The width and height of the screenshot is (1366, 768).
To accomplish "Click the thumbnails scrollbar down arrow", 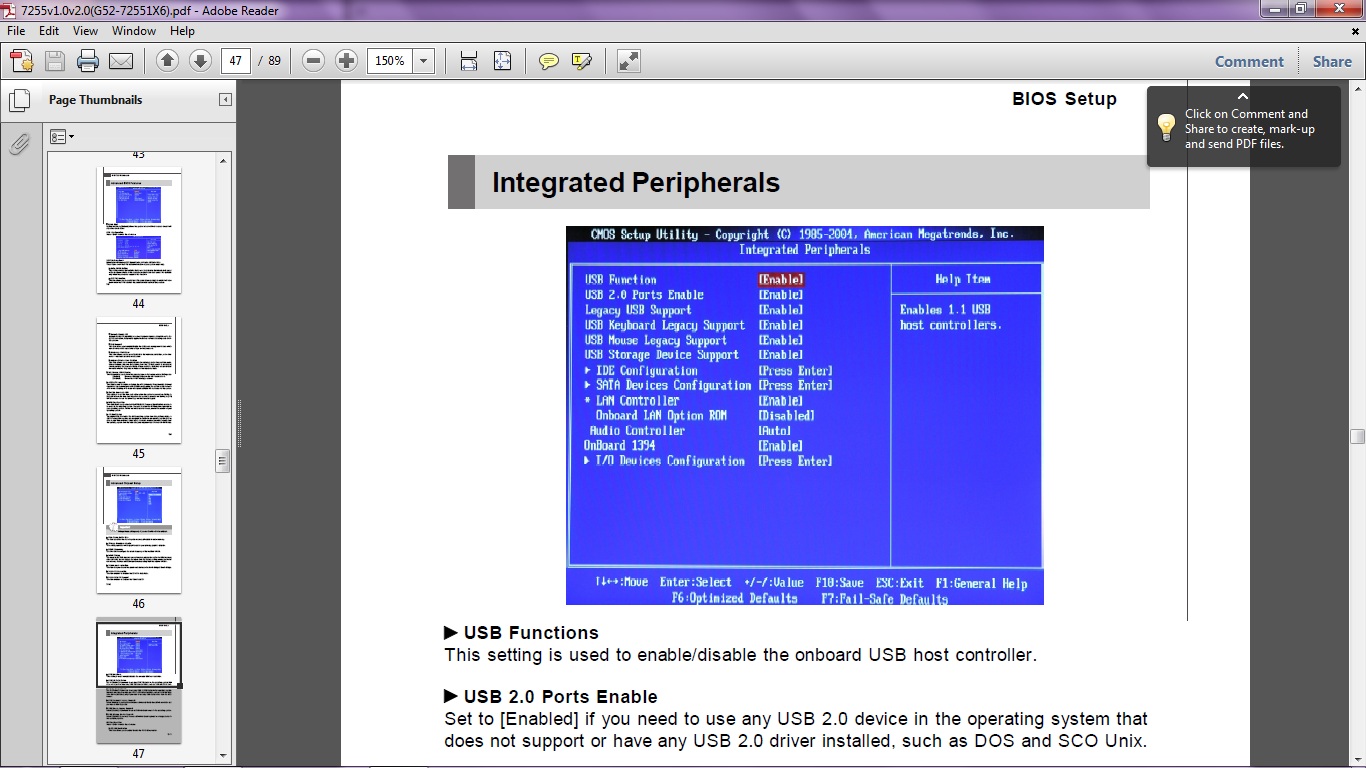I will point(224,757).
